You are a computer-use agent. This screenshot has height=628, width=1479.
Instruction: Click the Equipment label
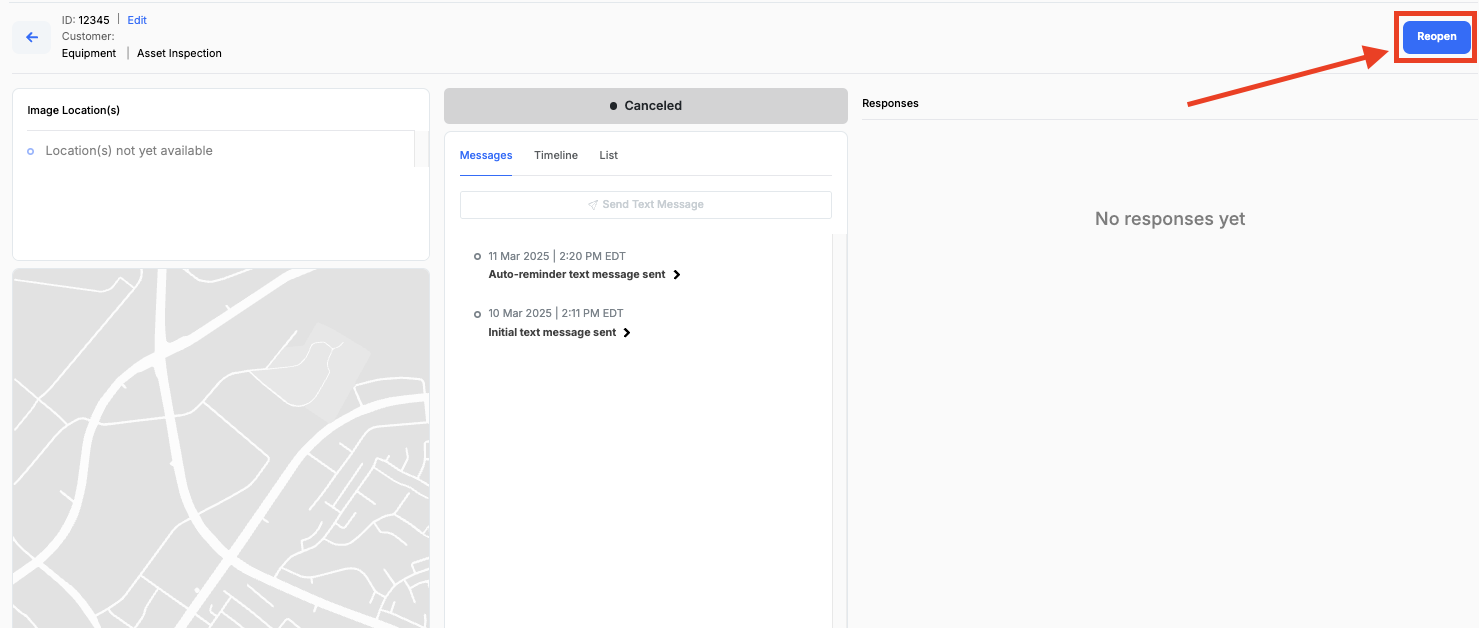pos(89,53)
